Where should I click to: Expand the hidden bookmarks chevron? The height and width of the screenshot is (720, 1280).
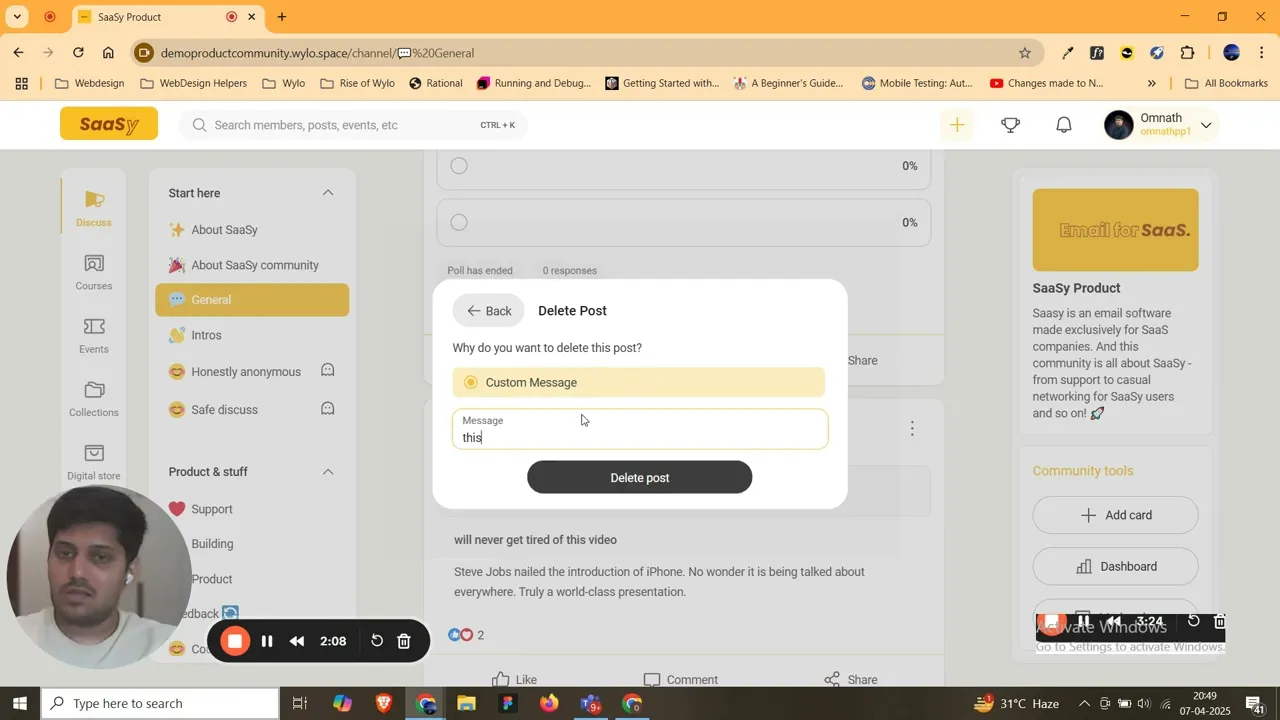(1152, 84)
